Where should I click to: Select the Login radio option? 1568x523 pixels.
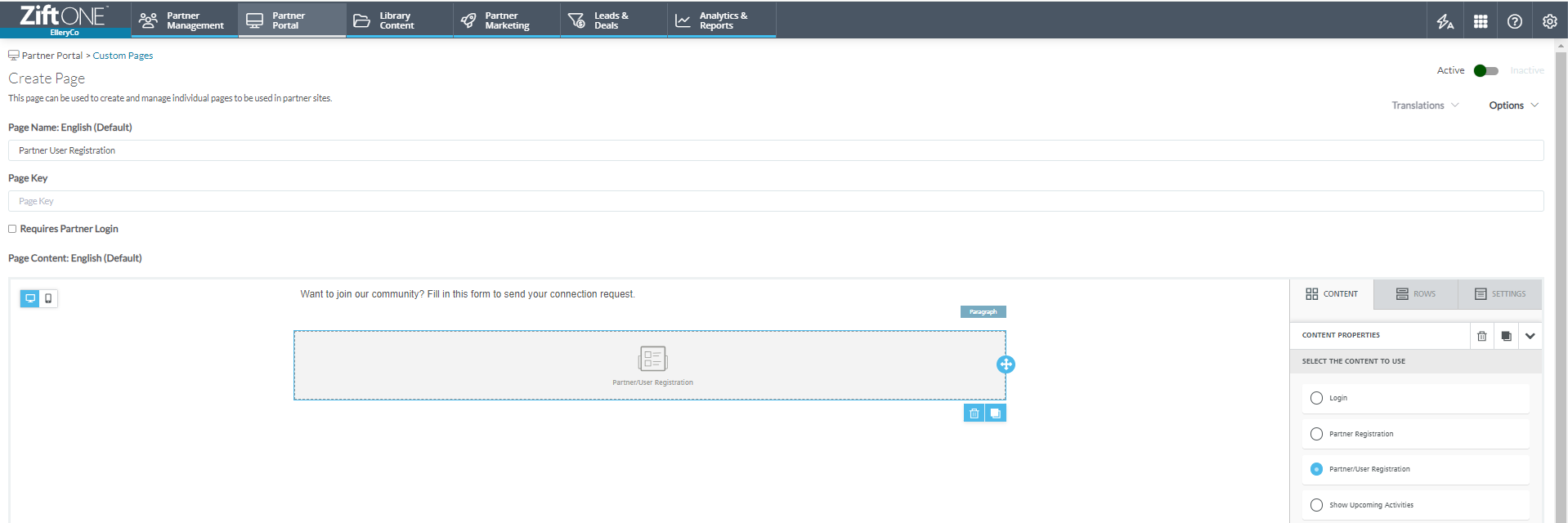click(1316, 398)
